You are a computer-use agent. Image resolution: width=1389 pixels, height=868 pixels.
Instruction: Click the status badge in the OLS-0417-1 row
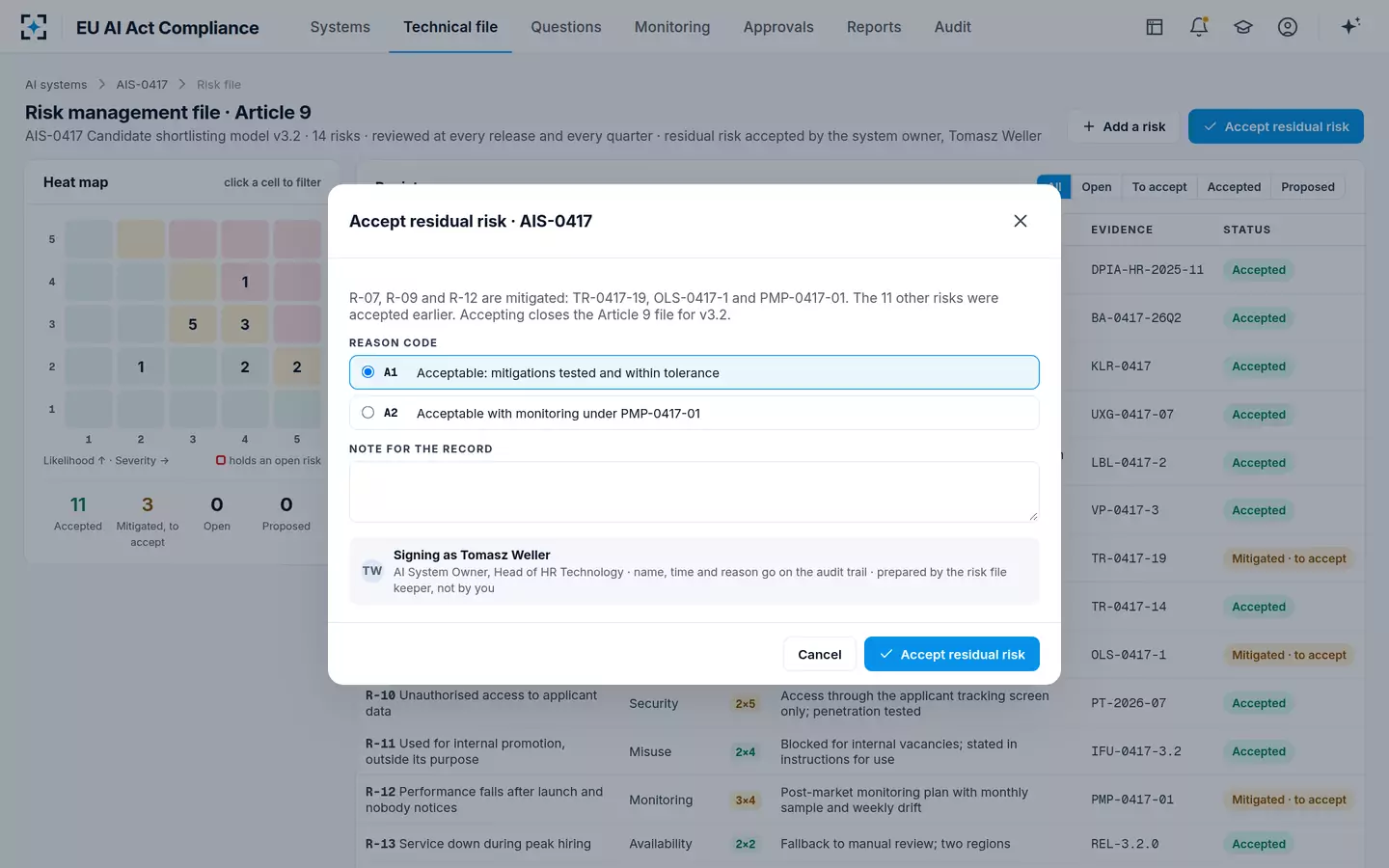coord(1289,655)
